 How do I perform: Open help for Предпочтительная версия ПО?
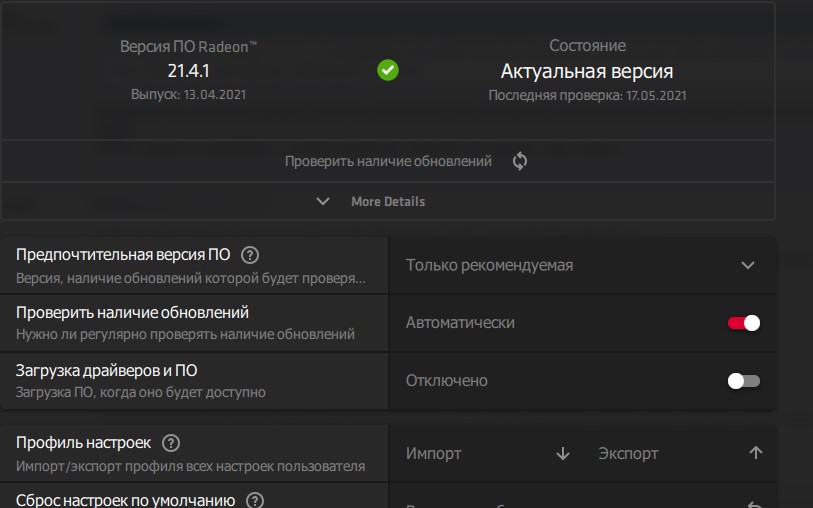click(x=250, y=255)
